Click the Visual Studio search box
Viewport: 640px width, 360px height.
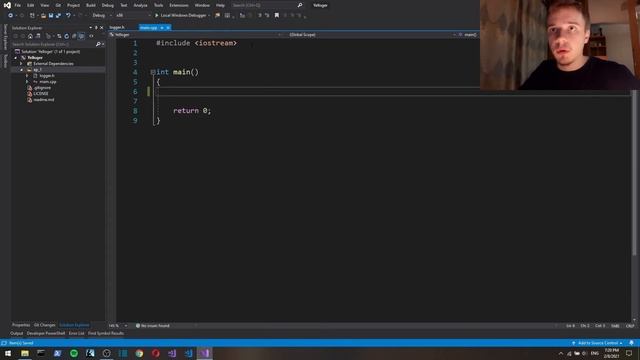pyautogui.click(x=267, y=5)
